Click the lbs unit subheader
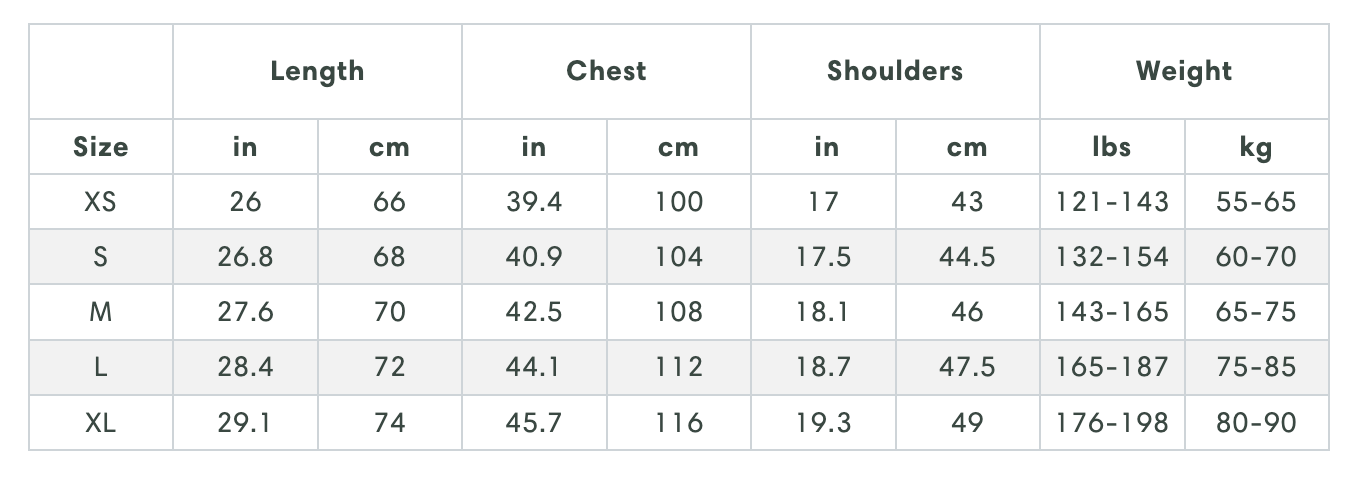Screen dimensions: 1356x480 [1112, 147]
